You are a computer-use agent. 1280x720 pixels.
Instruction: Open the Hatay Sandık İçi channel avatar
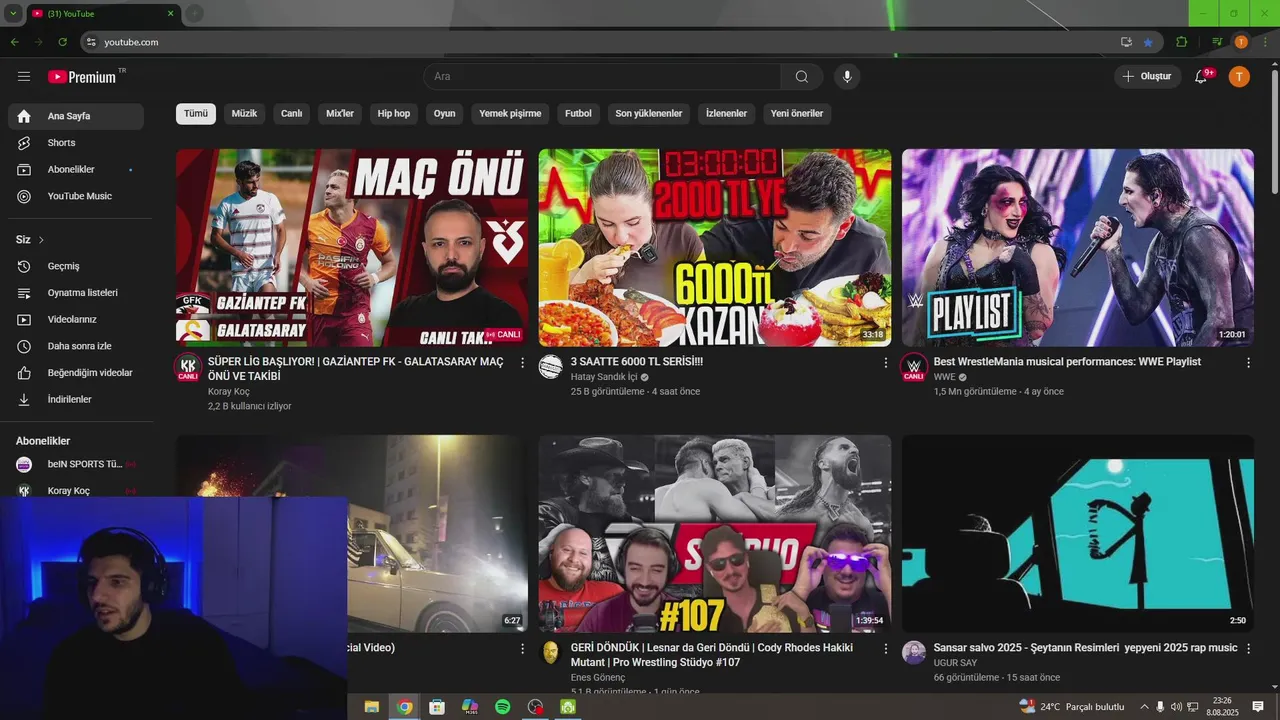(551, 367)
